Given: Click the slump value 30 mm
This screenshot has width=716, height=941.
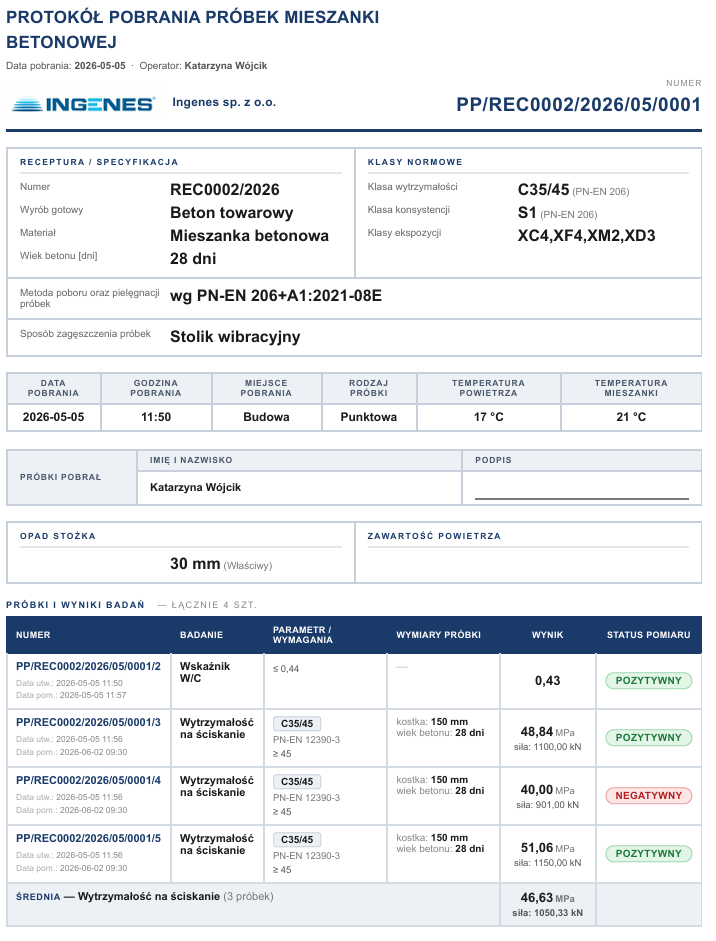Looking at the screenshot, I should point(195,564).
